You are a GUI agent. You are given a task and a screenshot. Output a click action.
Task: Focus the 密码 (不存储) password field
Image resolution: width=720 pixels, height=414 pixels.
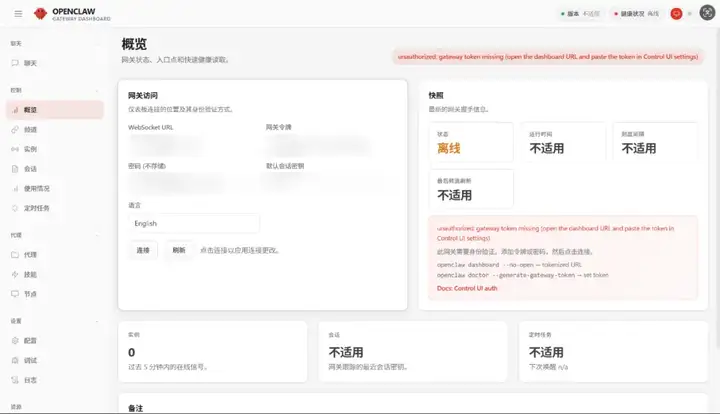coord(193,184)
